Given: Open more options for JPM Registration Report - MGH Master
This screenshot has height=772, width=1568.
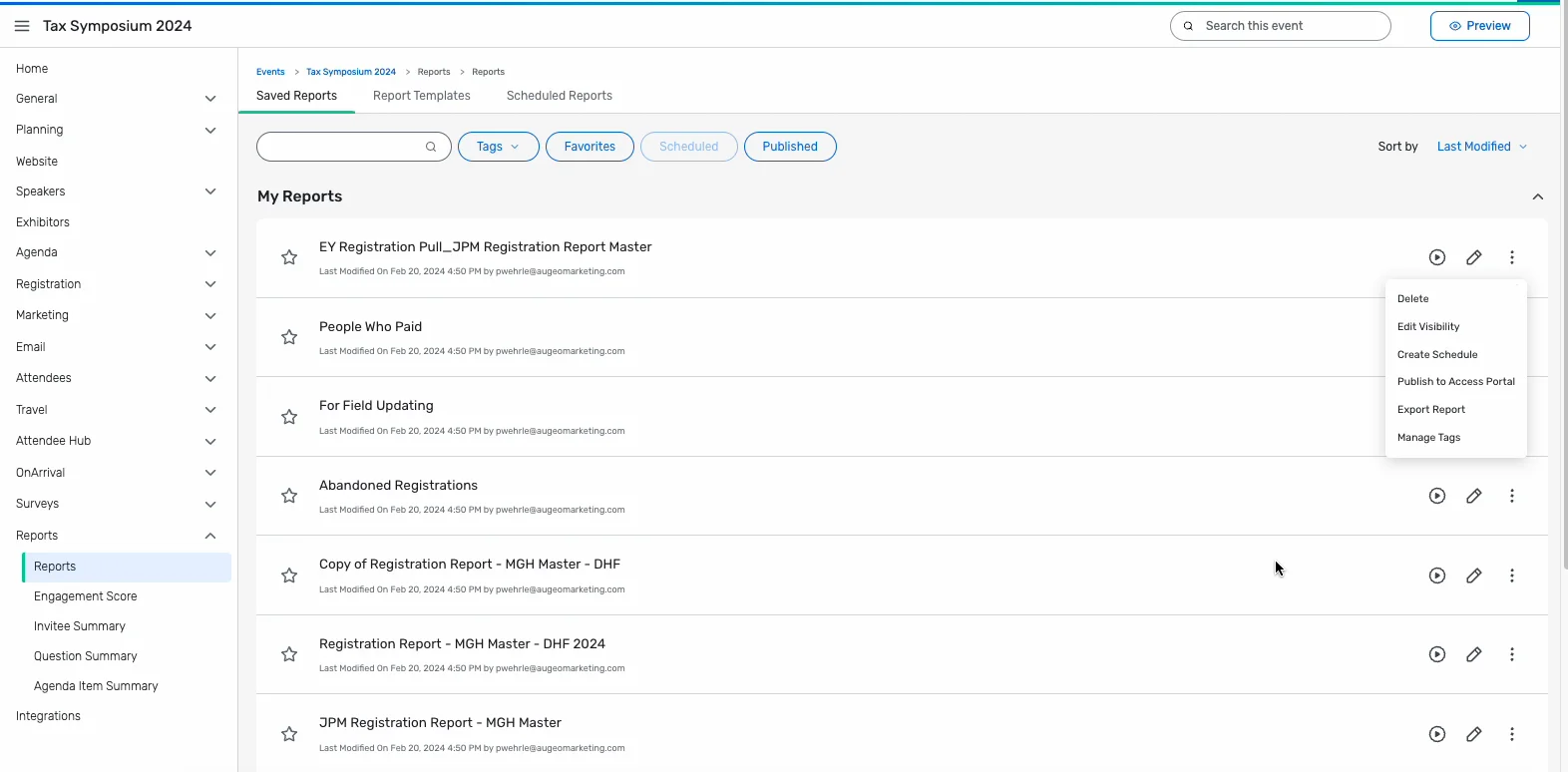Looking at the screenshot, I should 1512,734.
